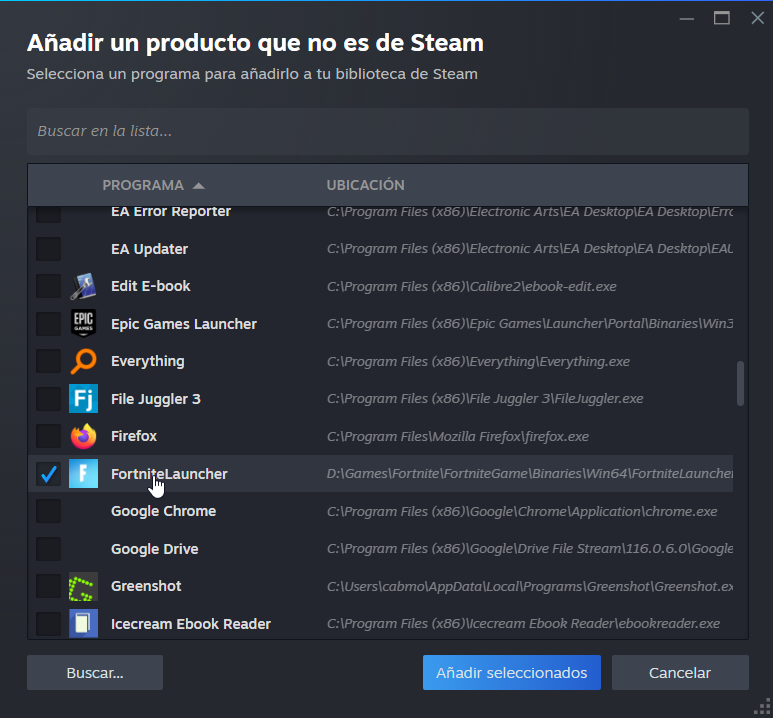Click the PROGRAMA sort arrow indicator

(199, 185)
